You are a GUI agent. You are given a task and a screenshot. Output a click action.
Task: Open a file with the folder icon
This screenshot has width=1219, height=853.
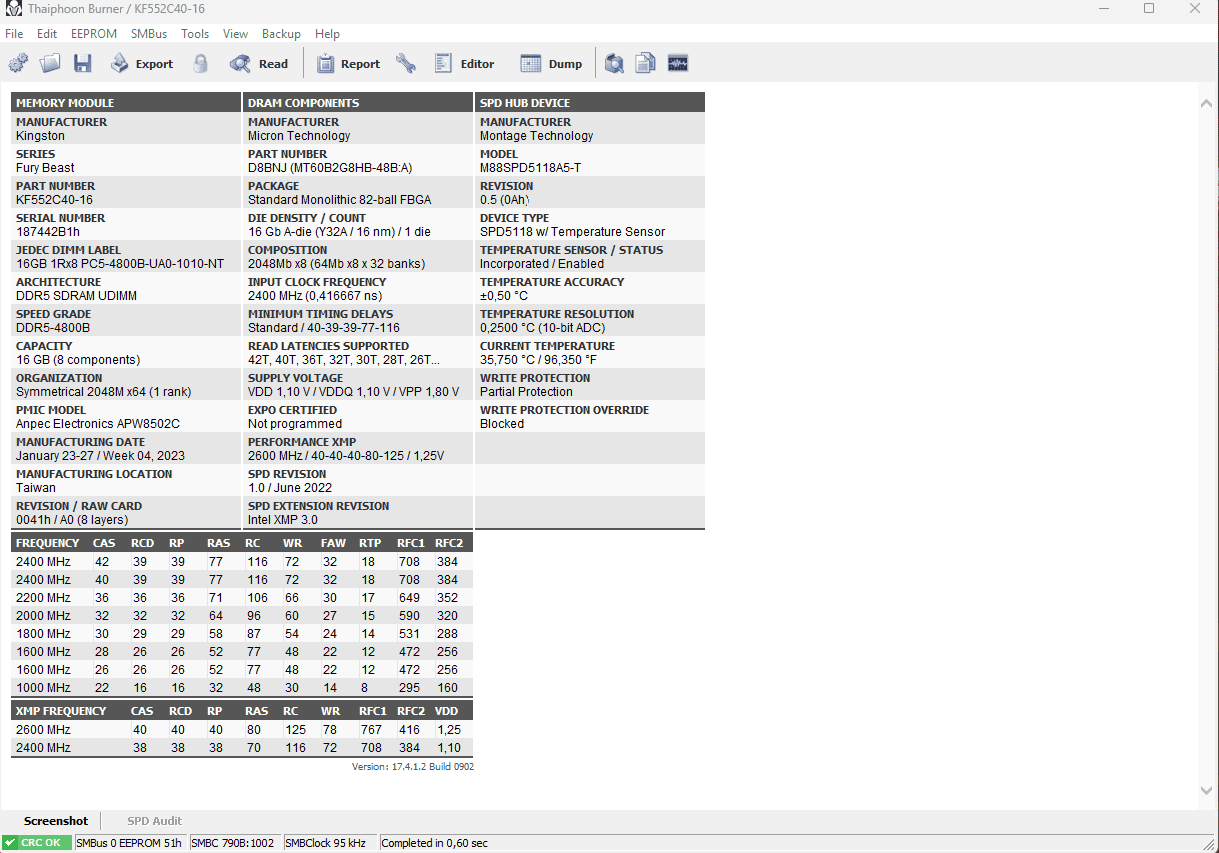coord(50,64)
